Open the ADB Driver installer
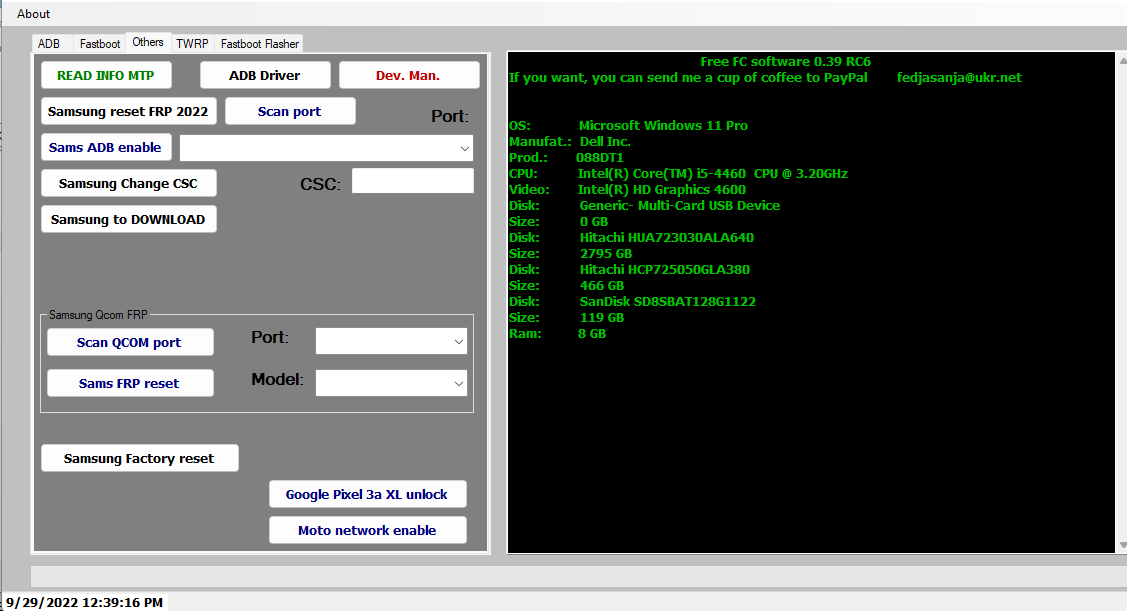 [x=266, y=74]
